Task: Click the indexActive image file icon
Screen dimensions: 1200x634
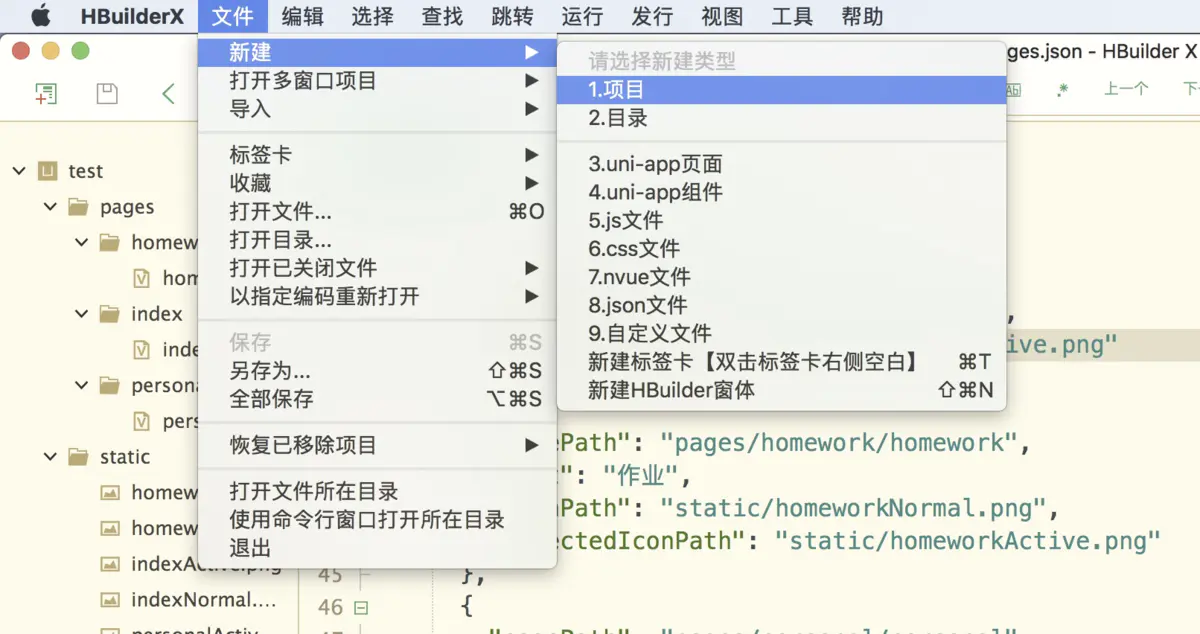Action: (x=112, y=564)
